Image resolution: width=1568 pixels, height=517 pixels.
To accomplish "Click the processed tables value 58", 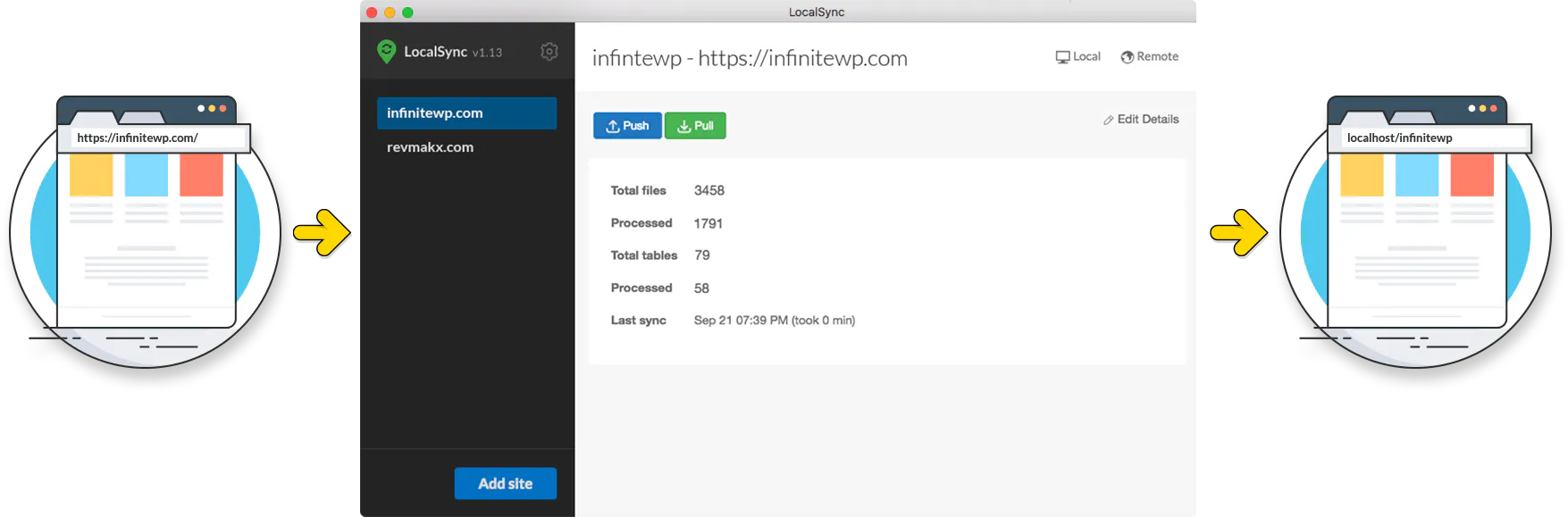I will tap(701, 288).
